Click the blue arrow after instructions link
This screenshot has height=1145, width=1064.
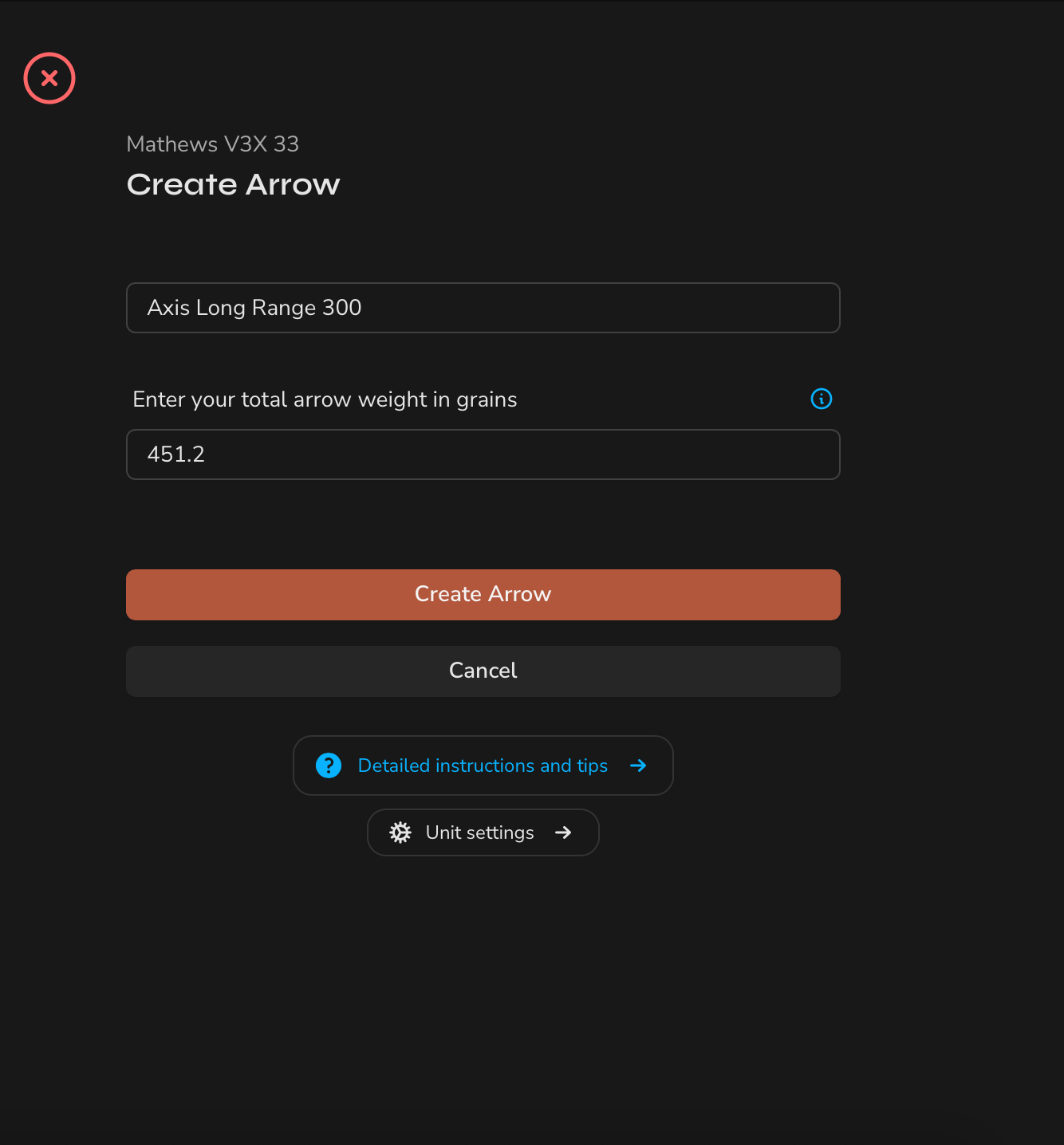638,765
